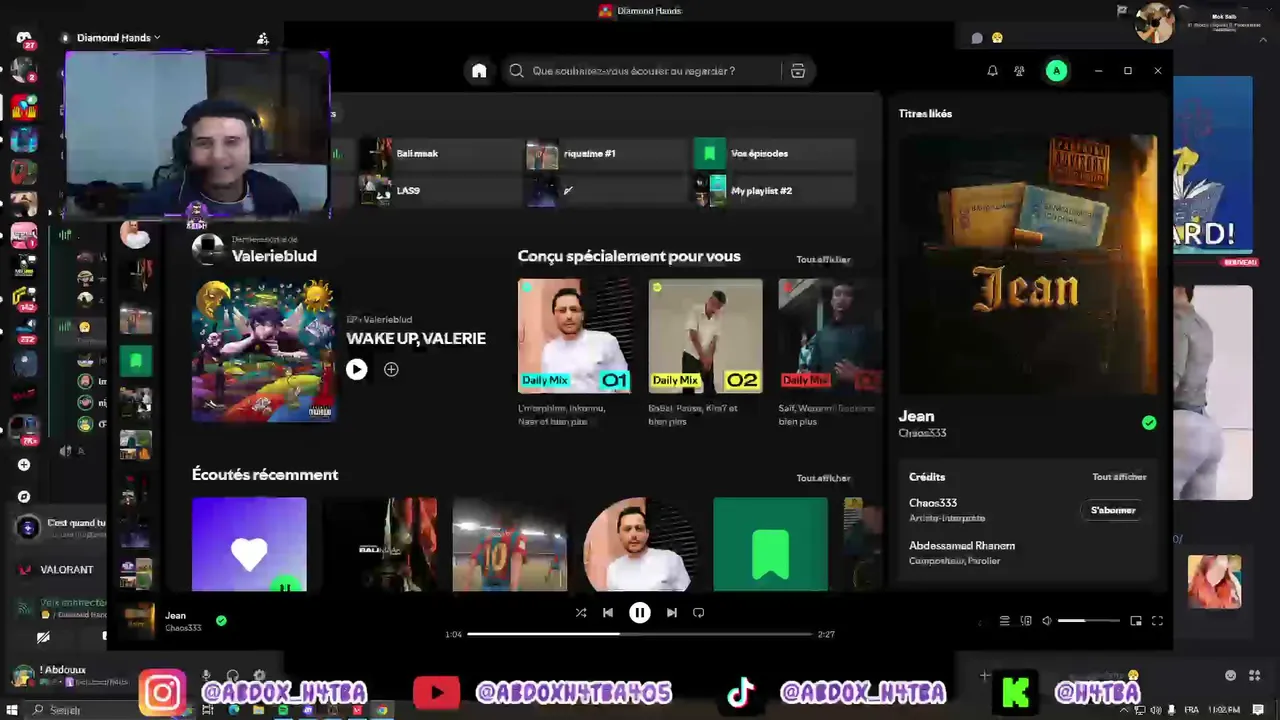Play the WAKE UP, VALERIE release
The image size is (1280, 720).
[357, 369]
